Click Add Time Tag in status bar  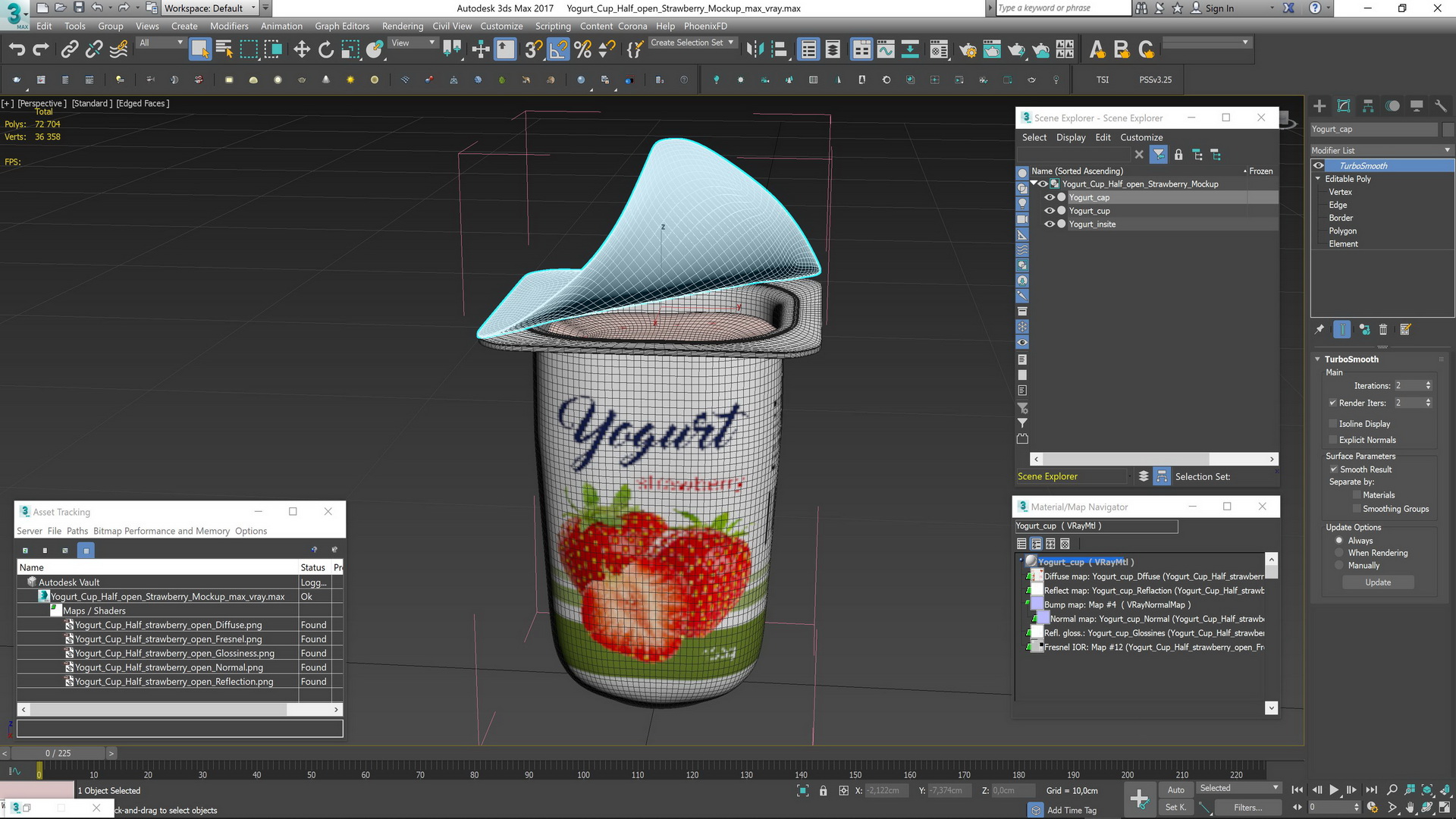click(x=1072, y=811)
